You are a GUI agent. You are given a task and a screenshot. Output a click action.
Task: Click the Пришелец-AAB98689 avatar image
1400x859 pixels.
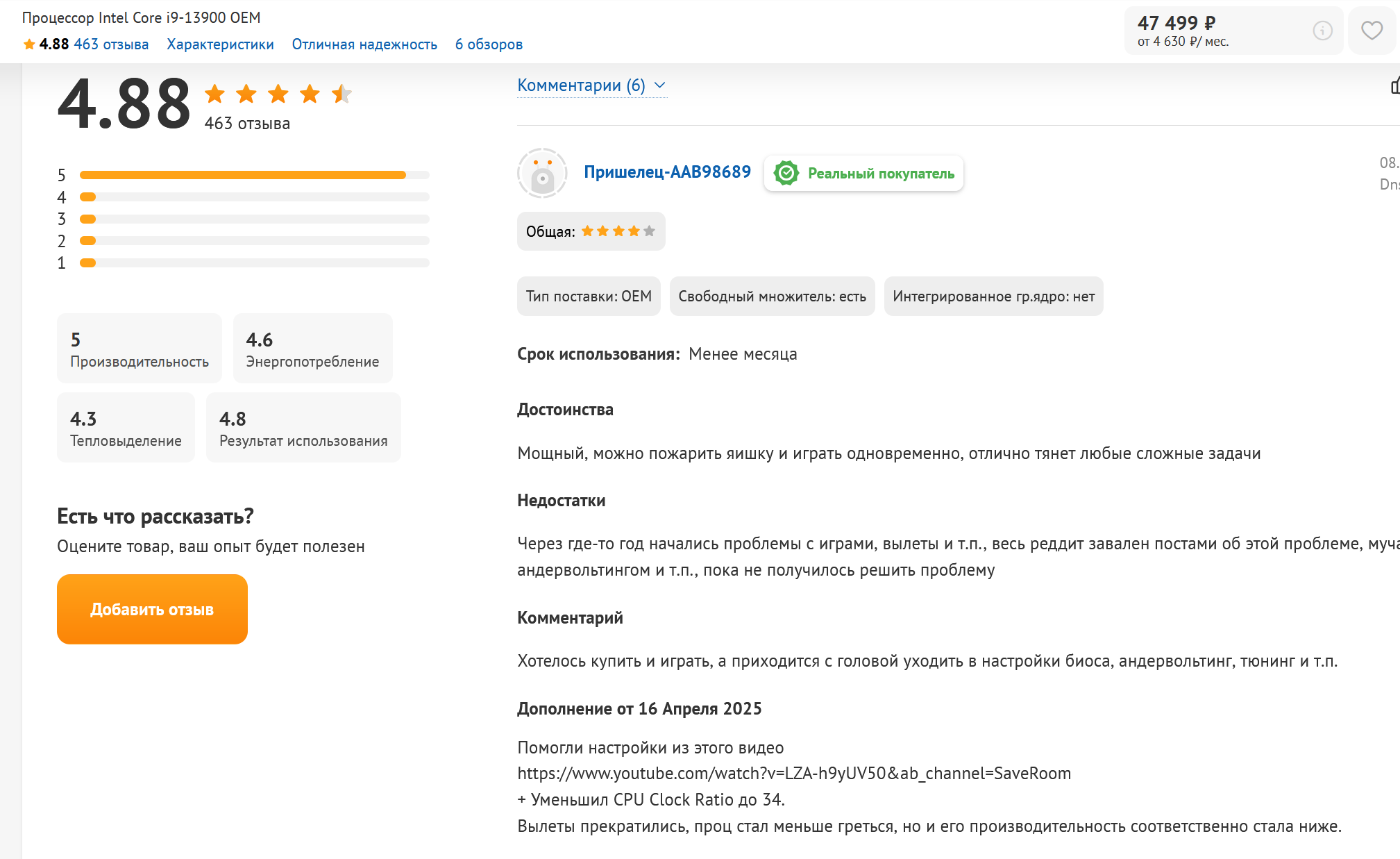click(x=542, y=173)
